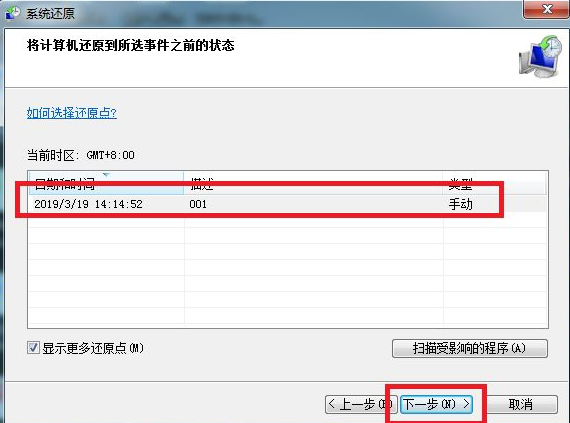Image resolution: width=570 pixels, height=423 pixels.
Task: Proceed with the 下一步 button
Action: (436, 404)
